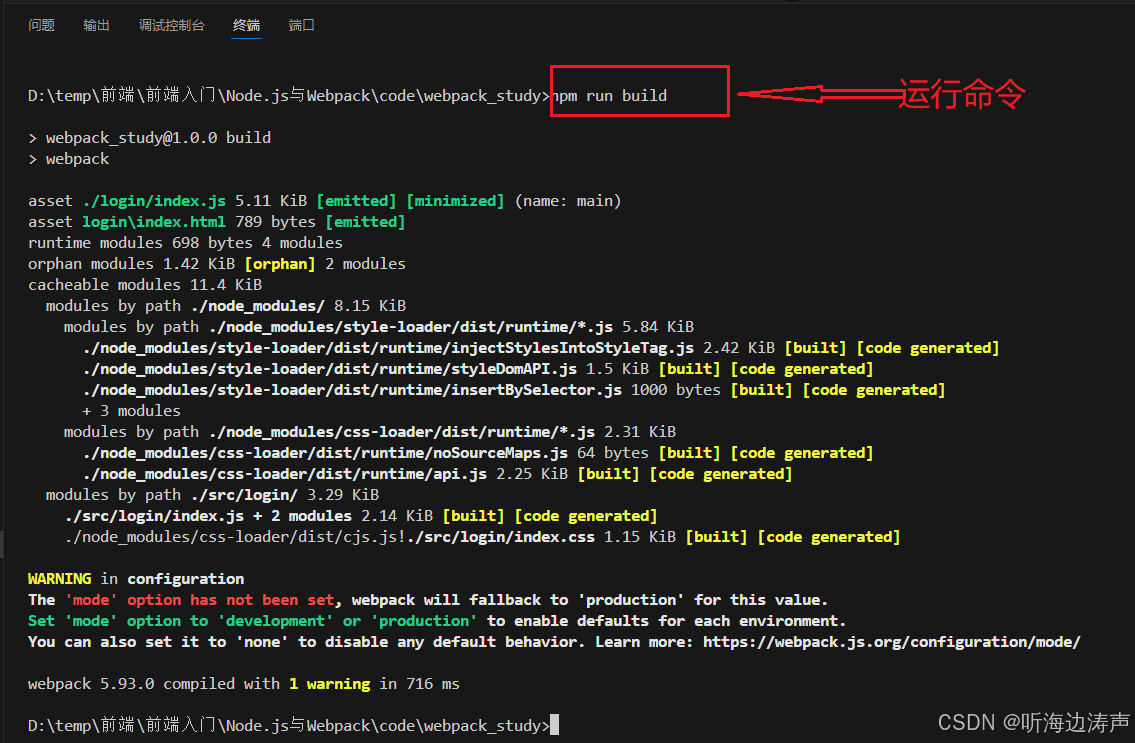The width and height of the screenshot is (1135, 743).
Task: Open the ./login/index.js asset file link
Action: coord(155,200)
